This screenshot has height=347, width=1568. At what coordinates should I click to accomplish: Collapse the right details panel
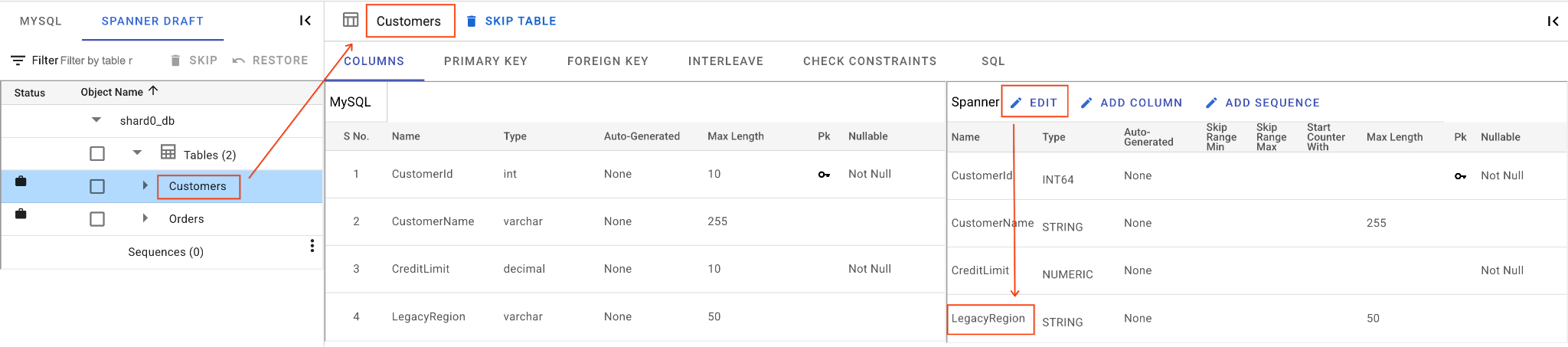(x=1553, y=21)
